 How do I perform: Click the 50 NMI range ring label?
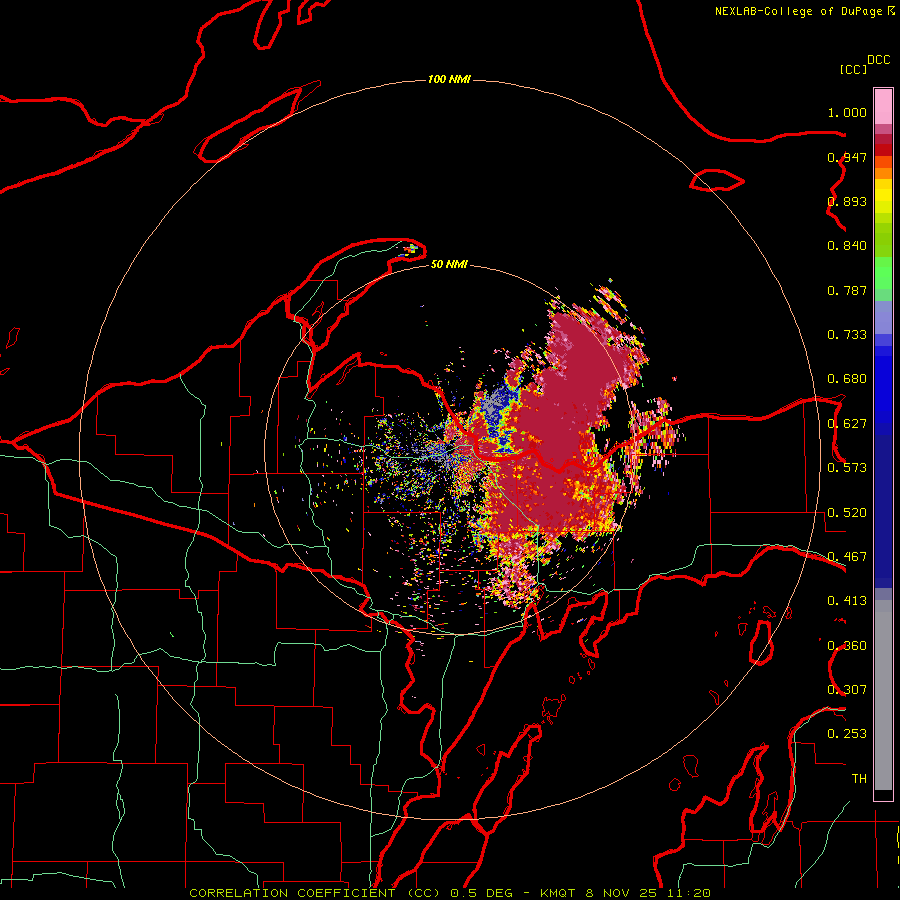449,264
